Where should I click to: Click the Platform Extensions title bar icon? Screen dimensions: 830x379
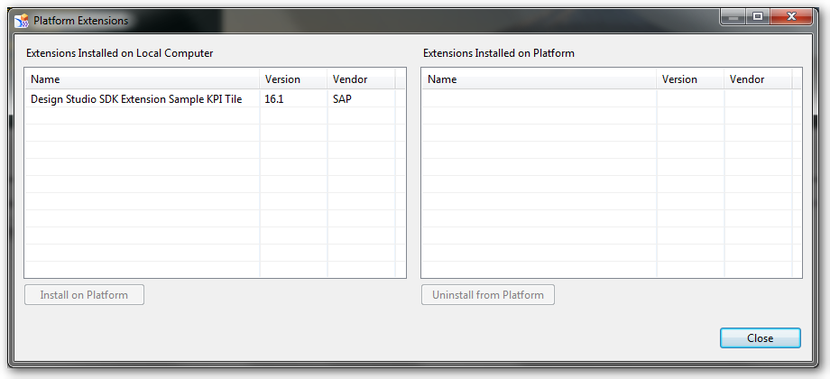tap(22, 21)
